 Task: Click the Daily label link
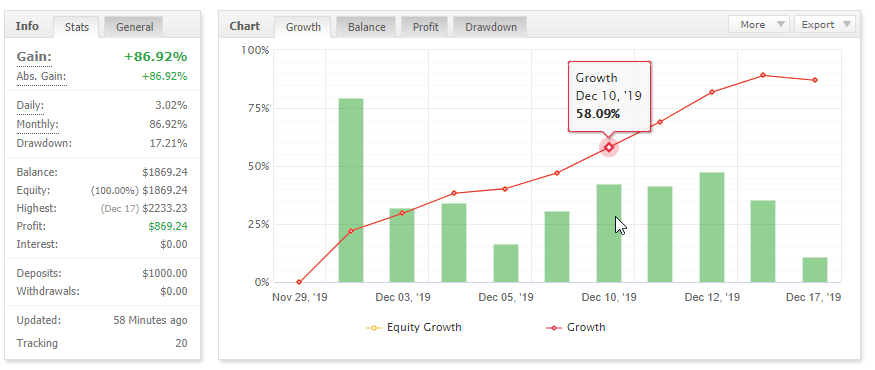click(x=30, y=105)
